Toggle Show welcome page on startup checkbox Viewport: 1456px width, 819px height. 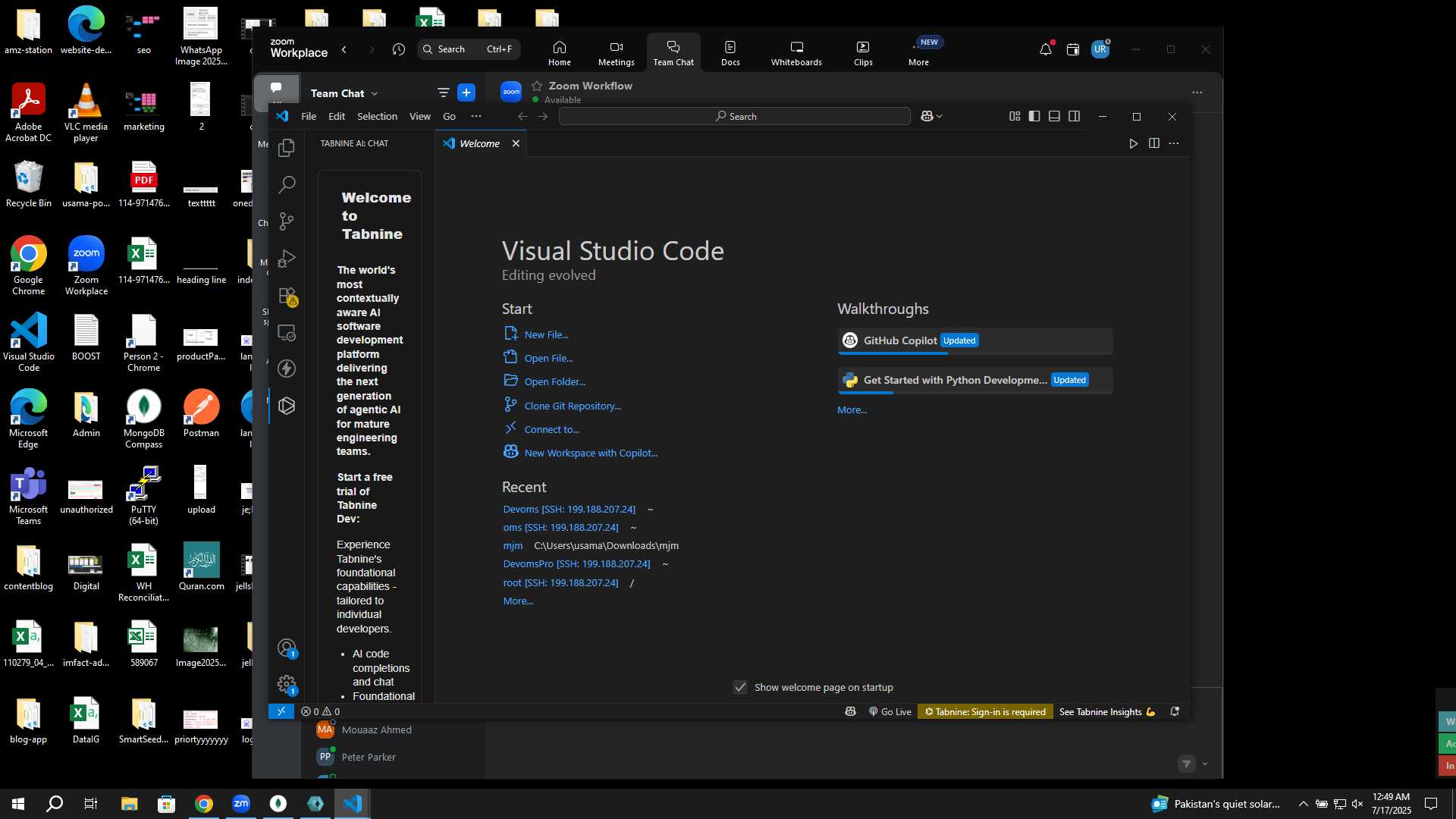740,687
